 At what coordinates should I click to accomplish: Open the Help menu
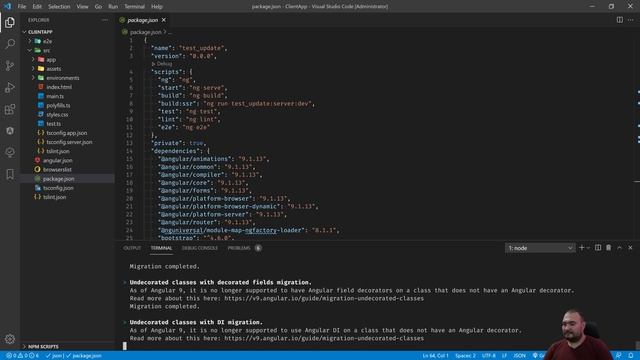point(157,7)
